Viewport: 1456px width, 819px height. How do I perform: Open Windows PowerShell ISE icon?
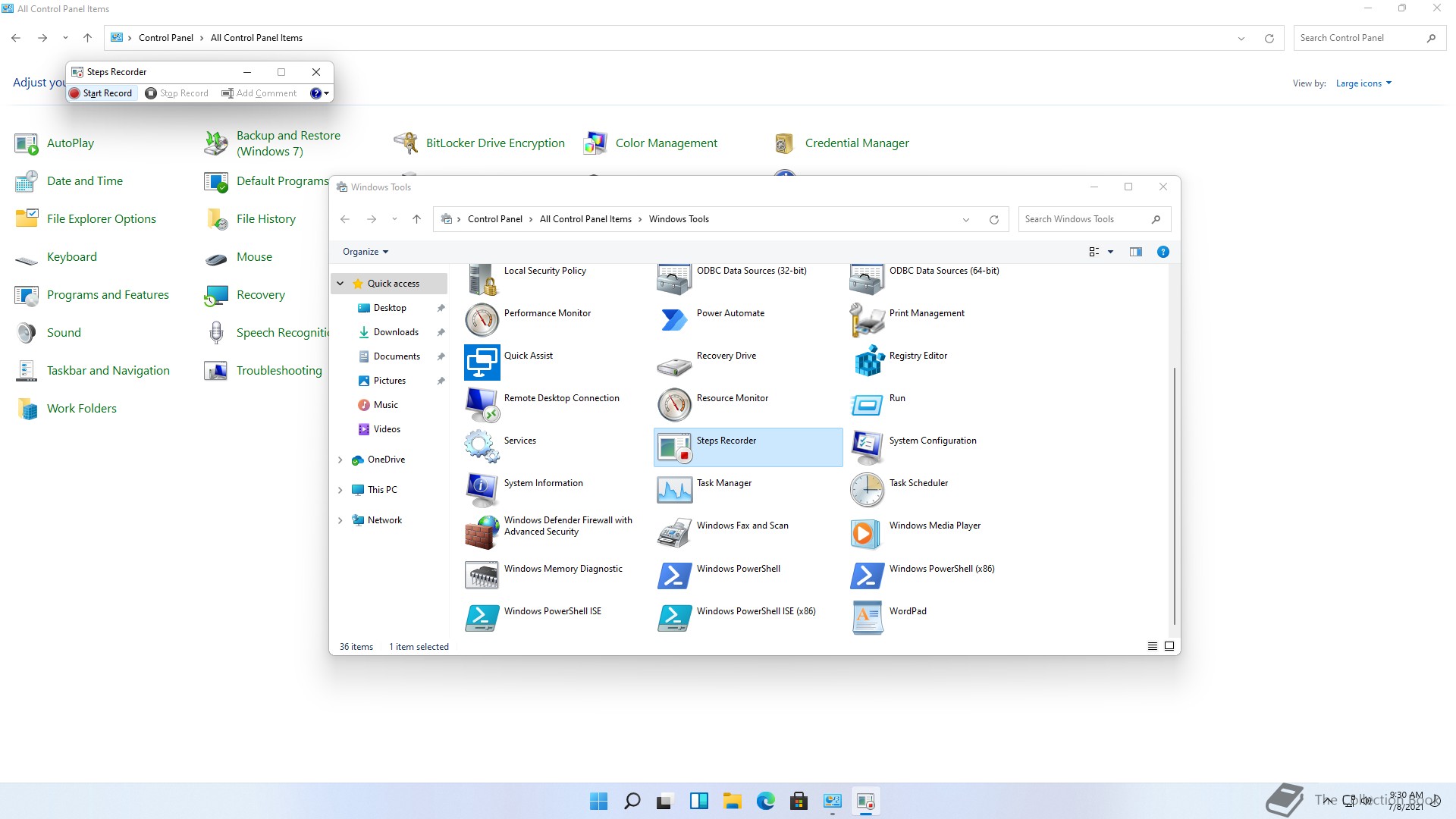pyautogui.click(x=482, y=618)
